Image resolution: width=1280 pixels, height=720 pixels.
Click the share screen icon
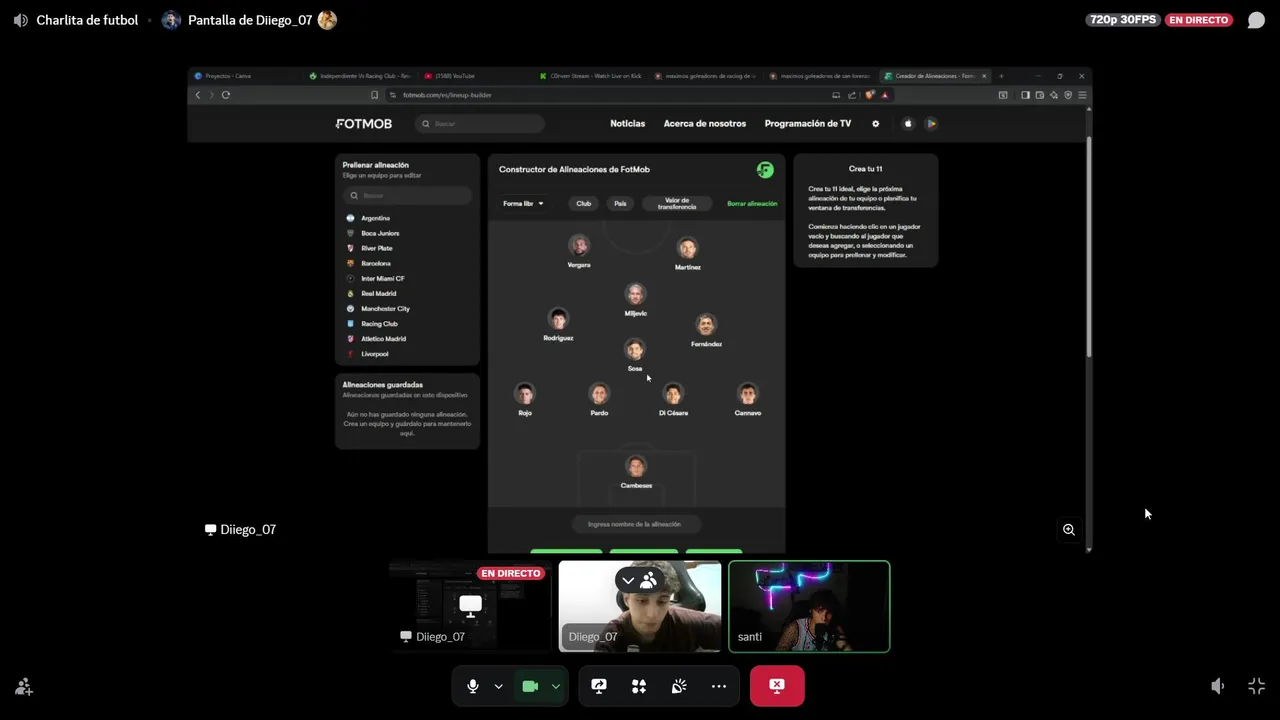tap(599, 686)
